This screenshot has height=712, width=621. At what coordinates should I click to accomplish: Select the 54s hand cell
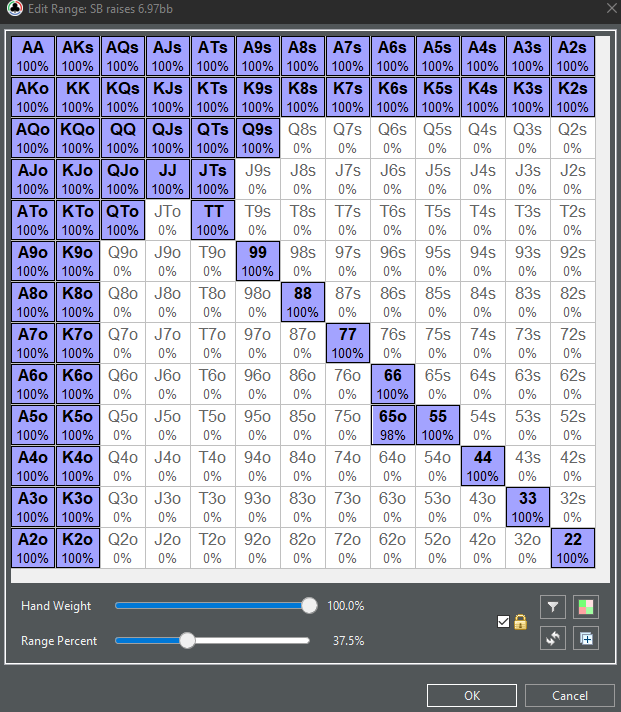click(x=483, y=425)
